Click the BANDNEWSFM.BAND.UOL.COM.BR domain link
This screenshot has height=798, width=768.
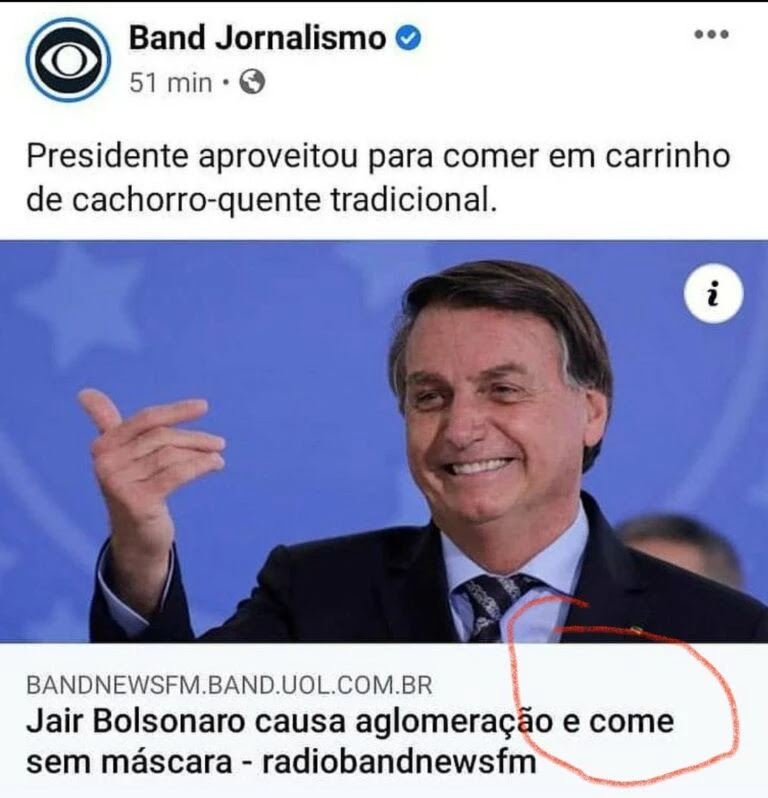pos(229,685)
